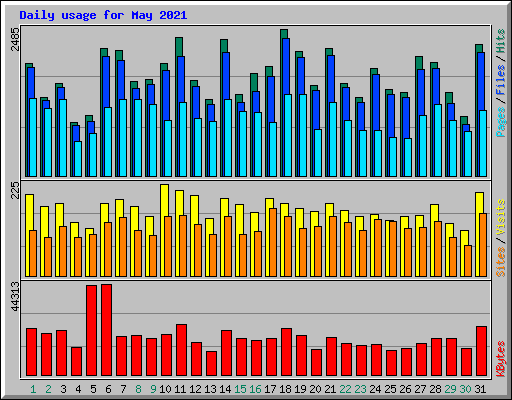Click the red KBytes bar for day 13
This screenshot has height=400, width=512.
click(x=211, y=363)
